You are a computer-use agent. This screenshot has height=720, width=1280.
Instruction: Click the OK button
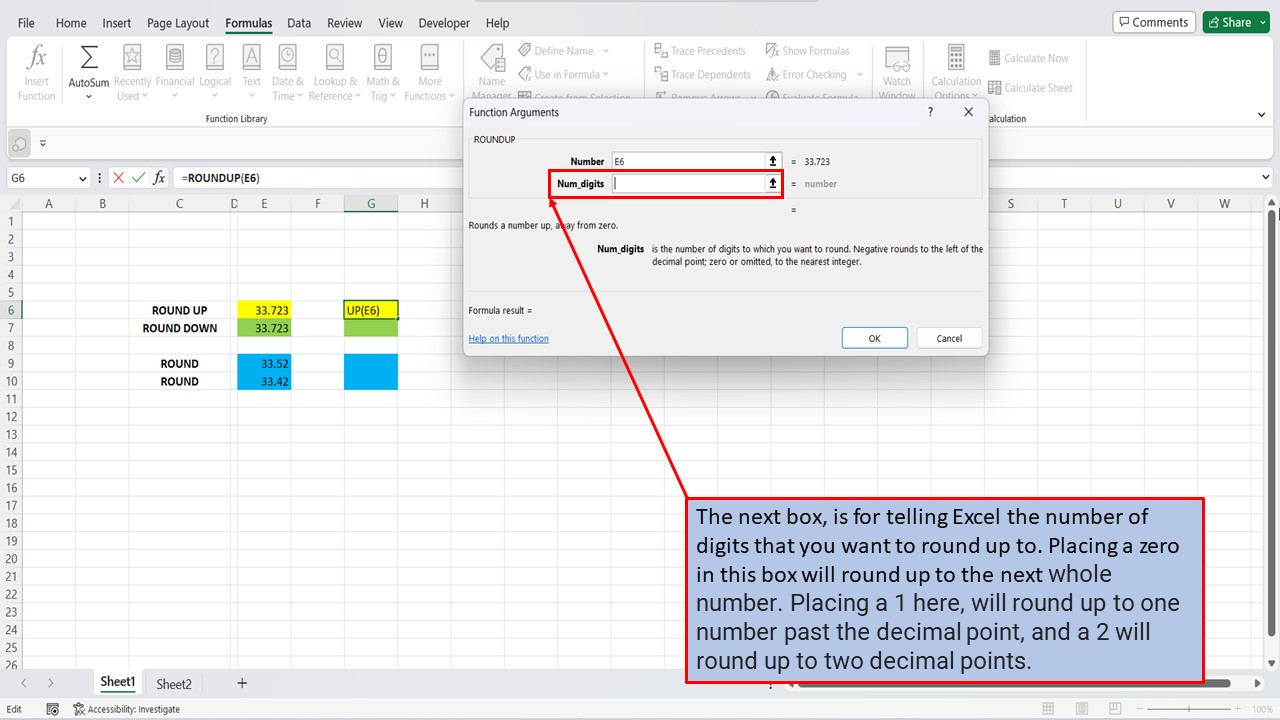[x=874, y=338]
